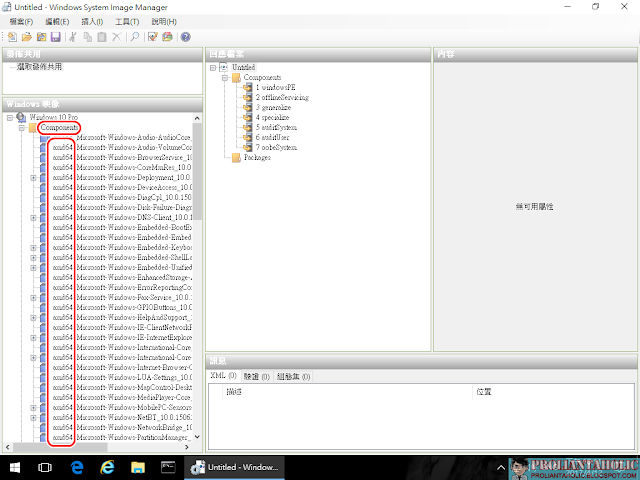Select the 6 auditUser pass icon

247,137
